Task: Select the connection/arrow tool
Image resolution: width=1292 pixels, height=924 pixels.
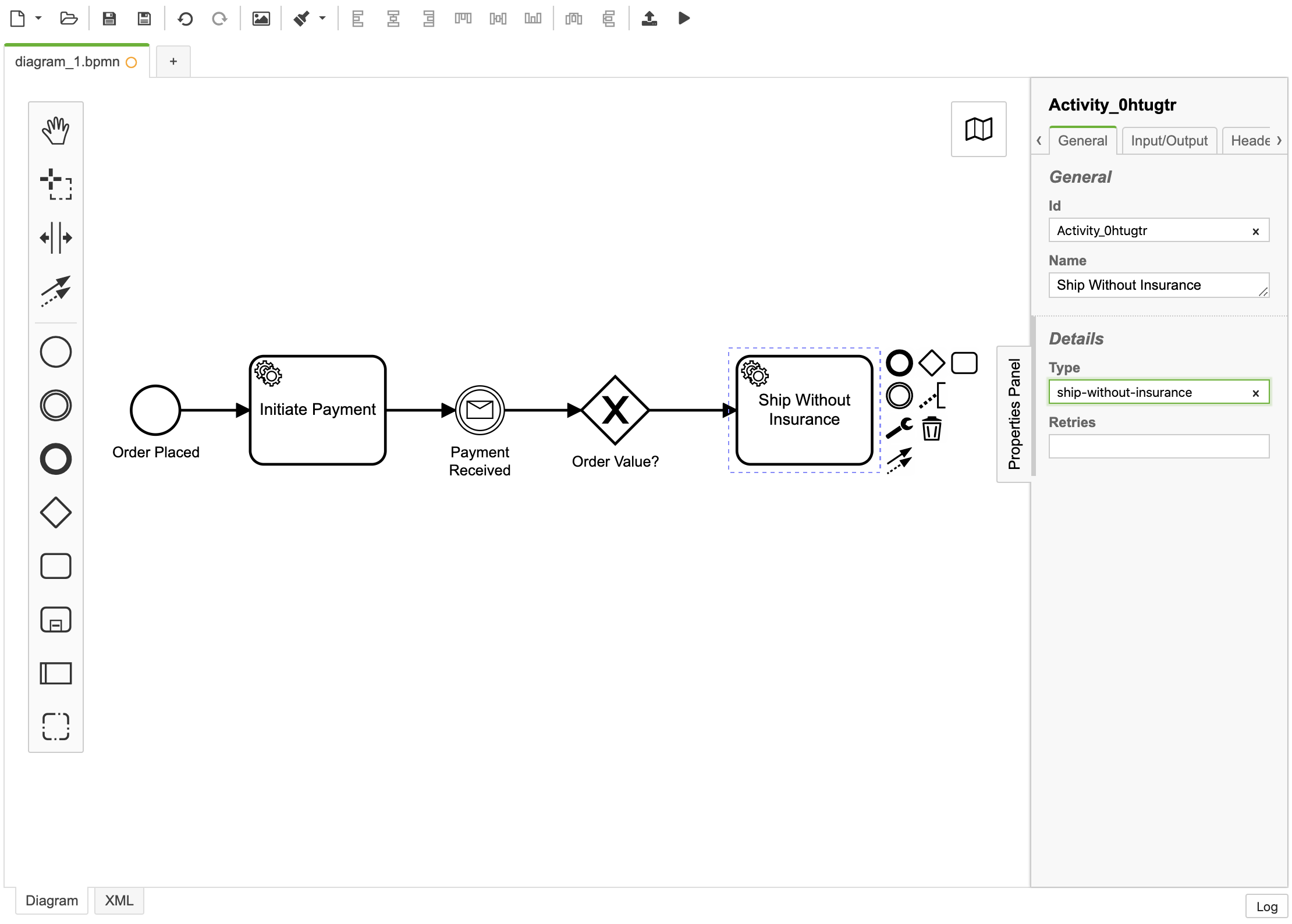Action: 56,291
